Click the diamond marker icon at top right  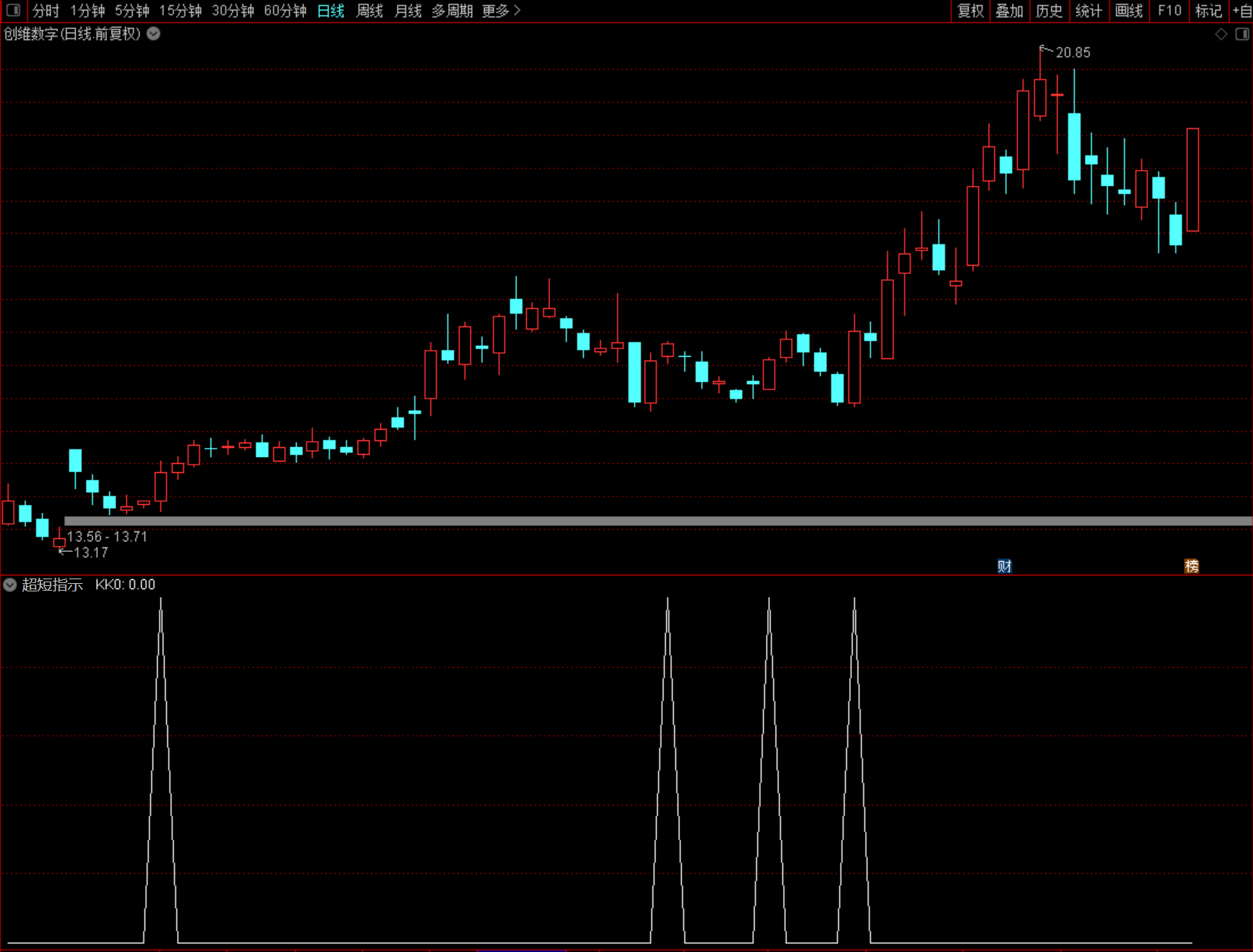[x=1221, y=34]
